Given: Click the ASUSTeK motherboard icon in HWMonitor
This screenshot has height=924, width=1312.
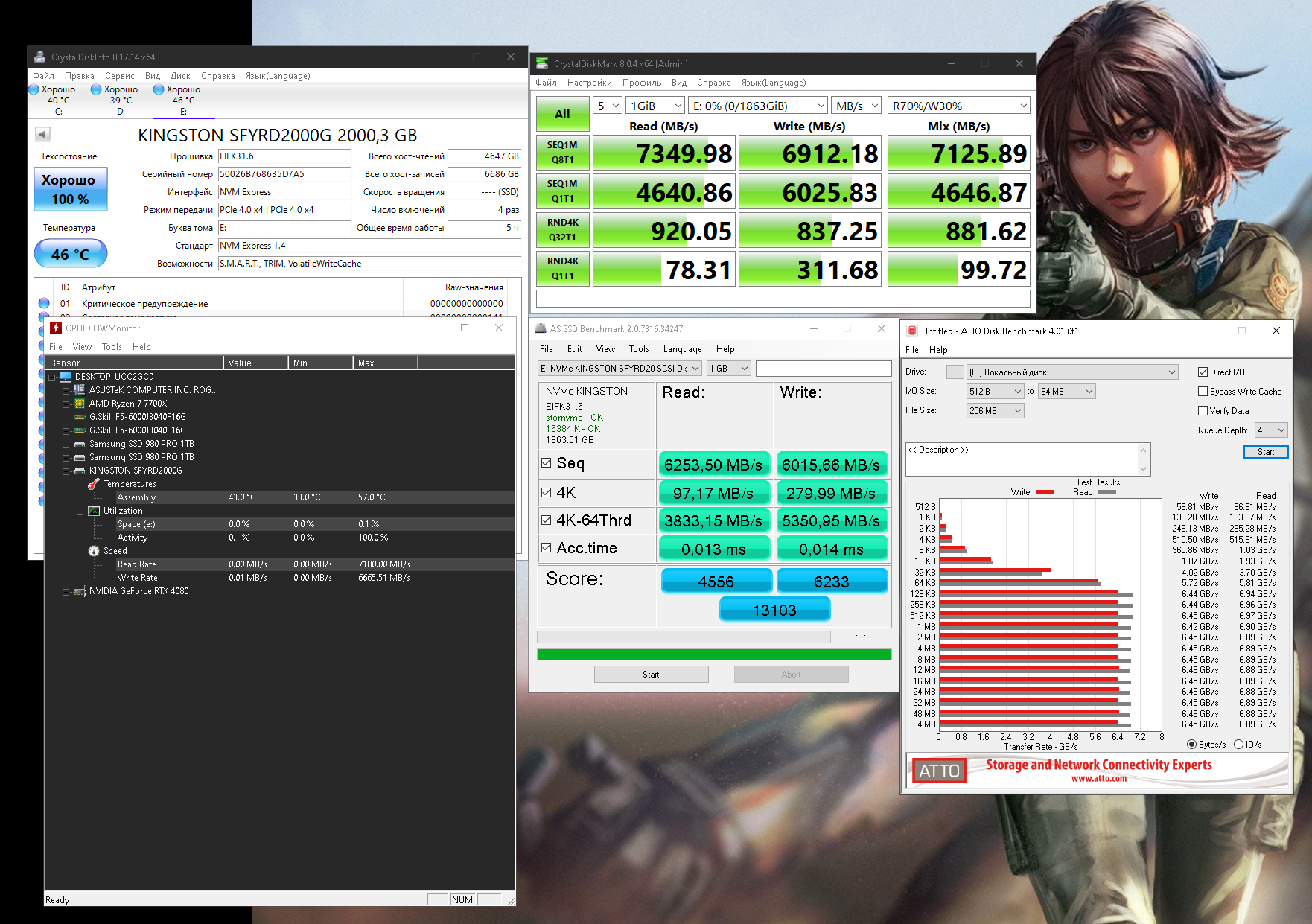Looking at the screenshot, I should tap(80, 390).
